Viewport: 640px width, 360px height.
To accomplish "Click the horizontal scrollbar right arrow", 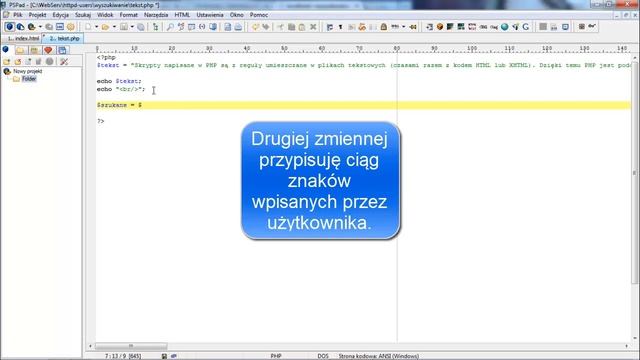I will tap(627, 346).
